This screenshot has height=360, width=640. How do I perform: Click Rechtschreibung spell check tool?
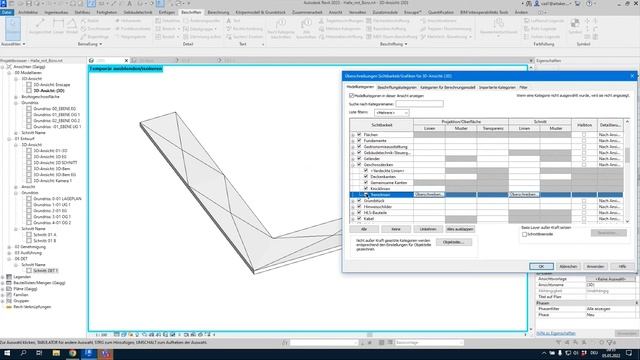[x=244, y=29]
